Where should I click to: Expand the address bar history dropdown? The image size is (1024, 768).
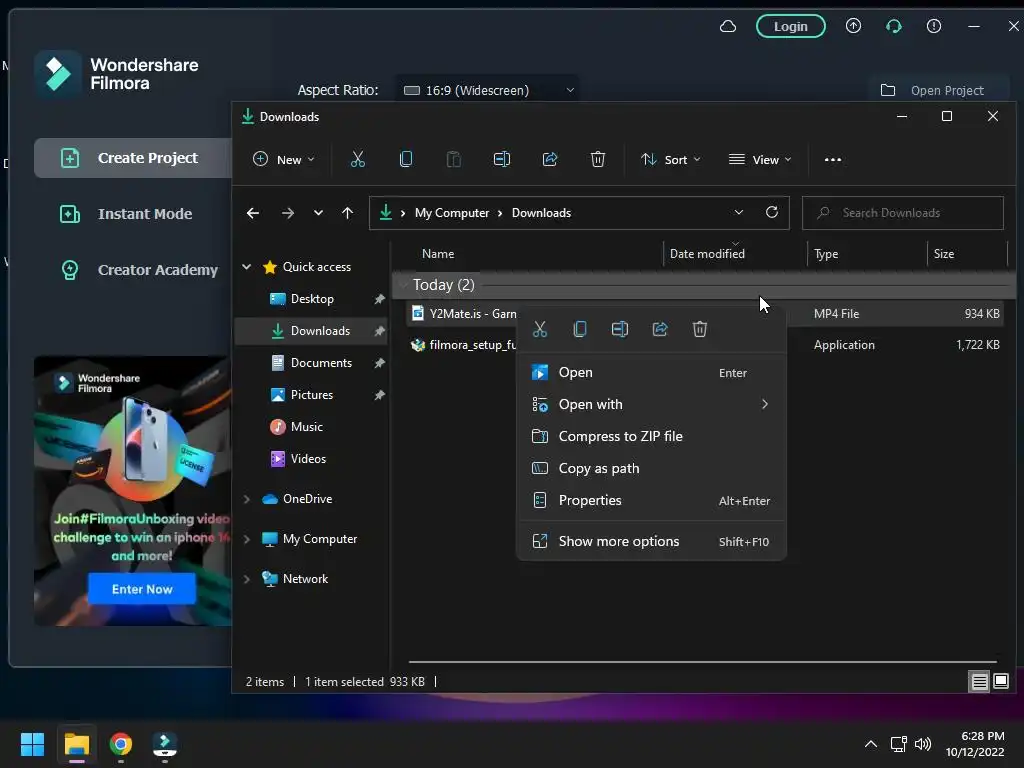pyautogui.click(x=739, y=213)
